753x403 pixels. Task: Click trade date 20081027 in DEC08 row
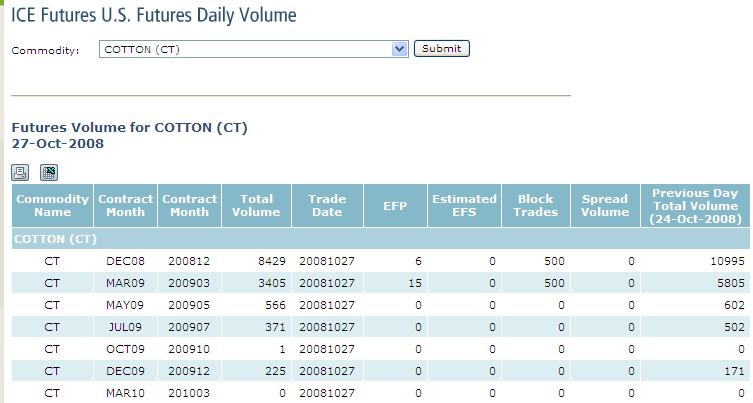coord(327,261)
